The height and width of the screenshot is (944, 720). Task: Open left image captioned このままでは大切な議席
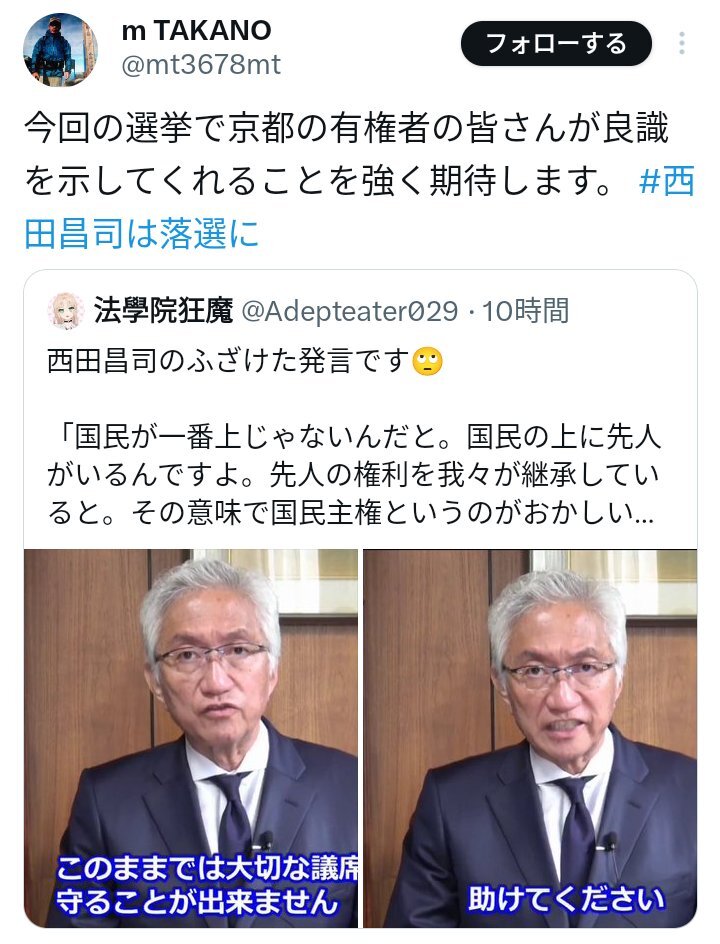click(191, 738)
